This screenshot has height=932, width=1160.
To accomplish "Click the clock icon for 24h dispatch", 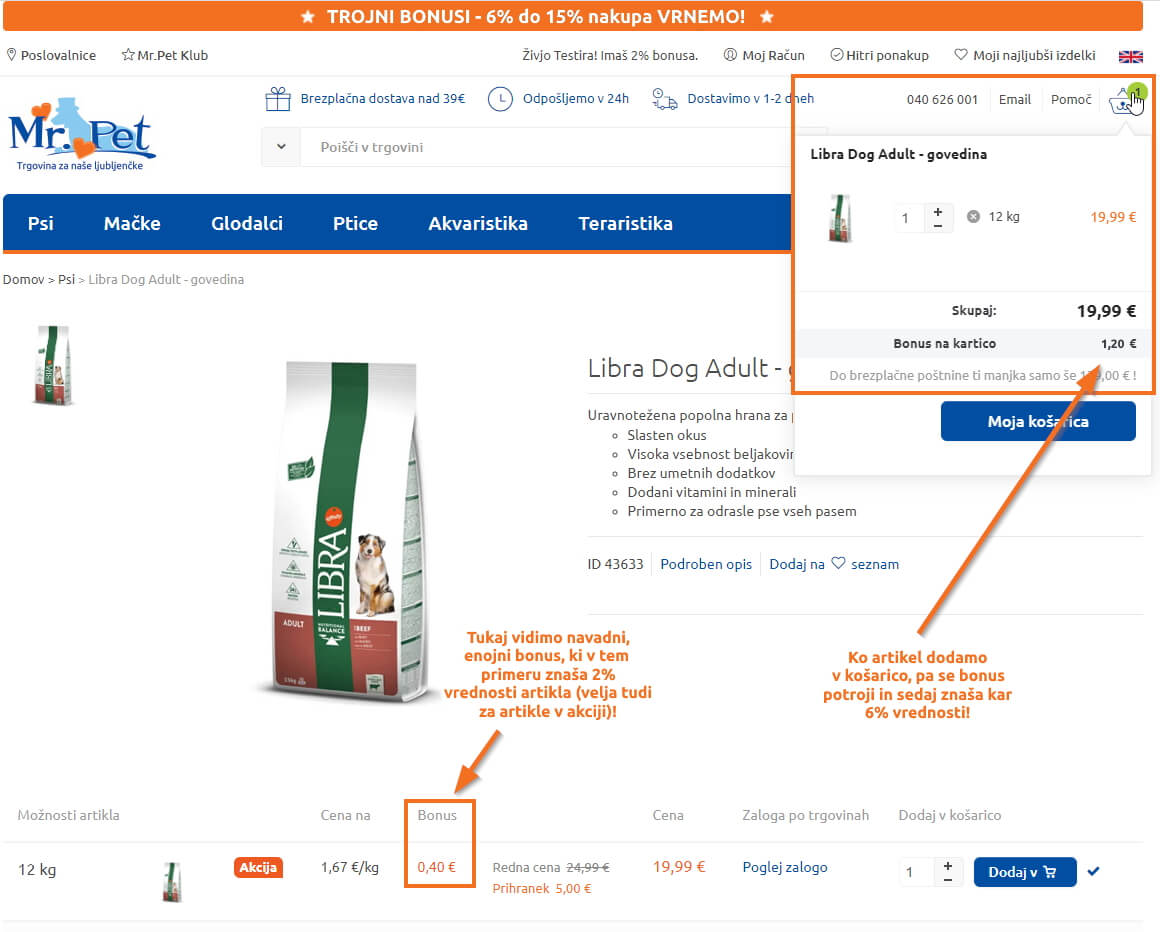I will 500,99.
